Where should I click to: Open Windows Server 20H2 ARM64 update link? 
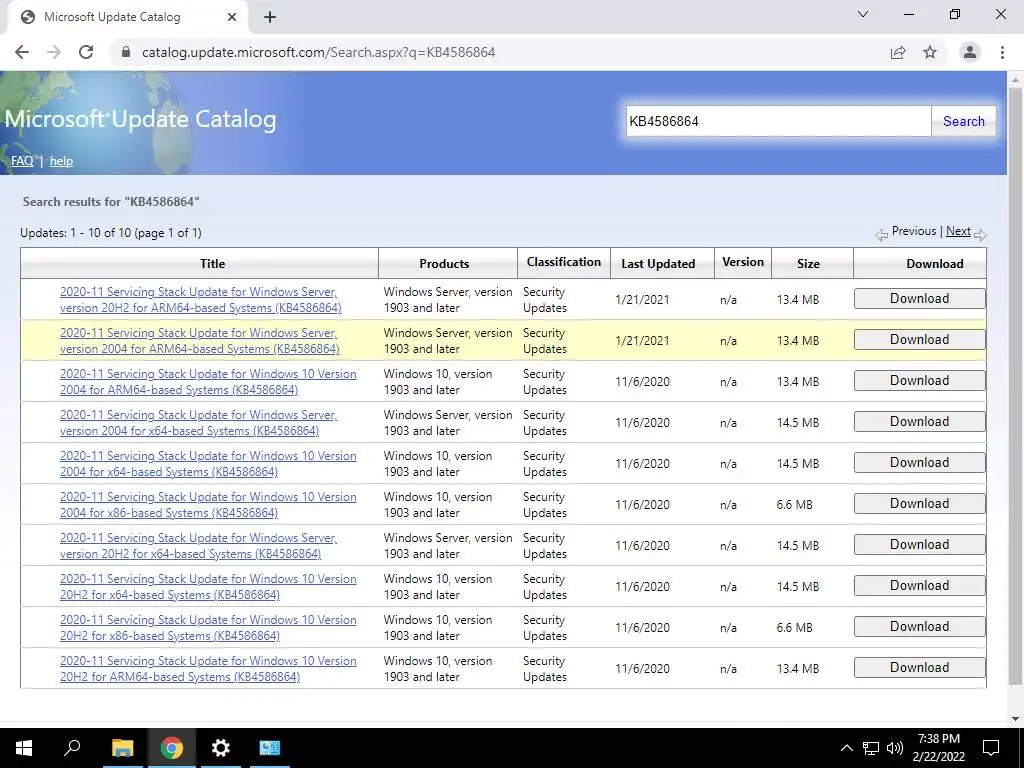pos(200,300)
